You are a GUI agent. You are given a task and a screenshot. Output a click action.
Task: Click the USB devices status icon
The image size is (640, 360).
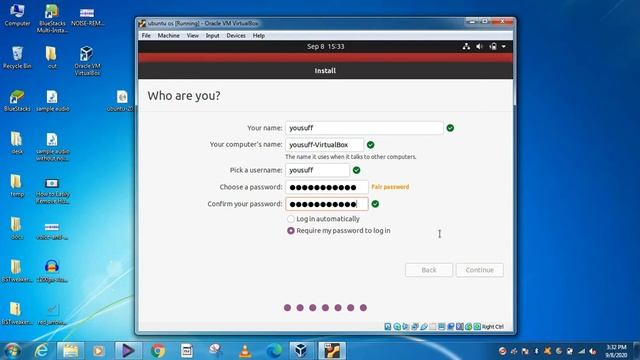[424, 327]
